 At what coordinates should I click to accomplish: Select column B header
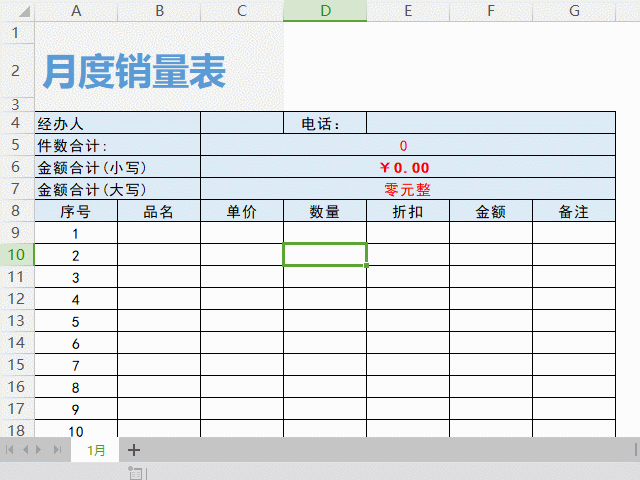[159, 11]
